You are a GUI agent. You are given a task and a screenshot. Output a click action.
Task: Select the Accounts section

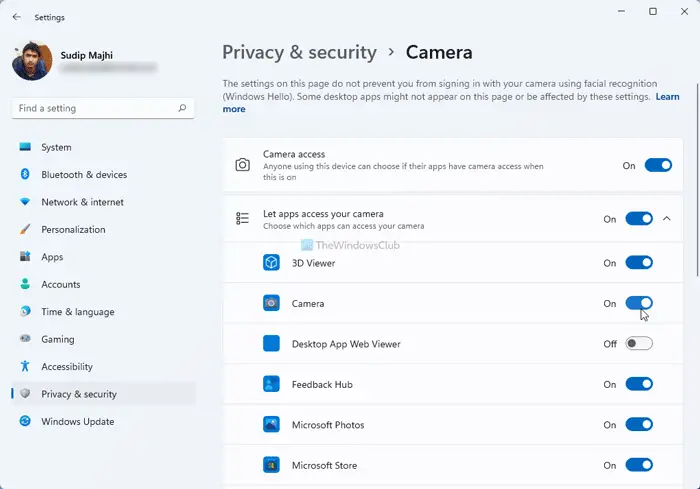[104, 284]
